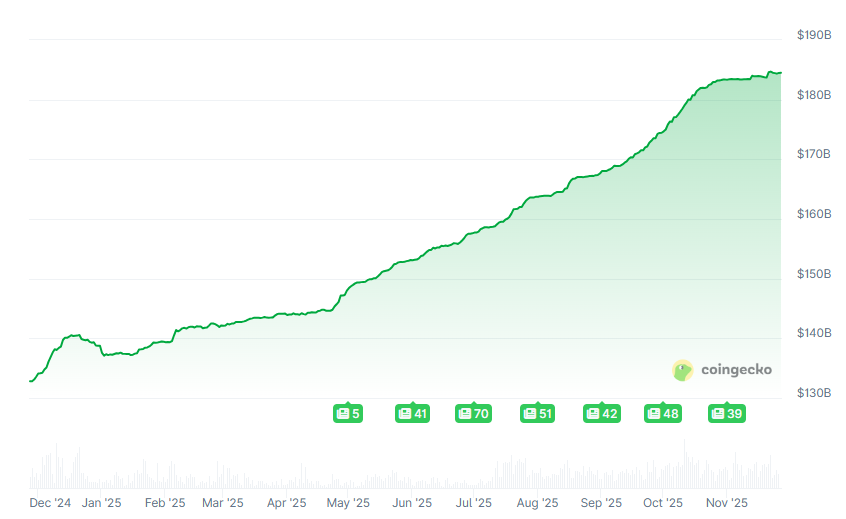846x519 pixels.
Task: Click the Oct '25 date label
Action: point(663,503)
